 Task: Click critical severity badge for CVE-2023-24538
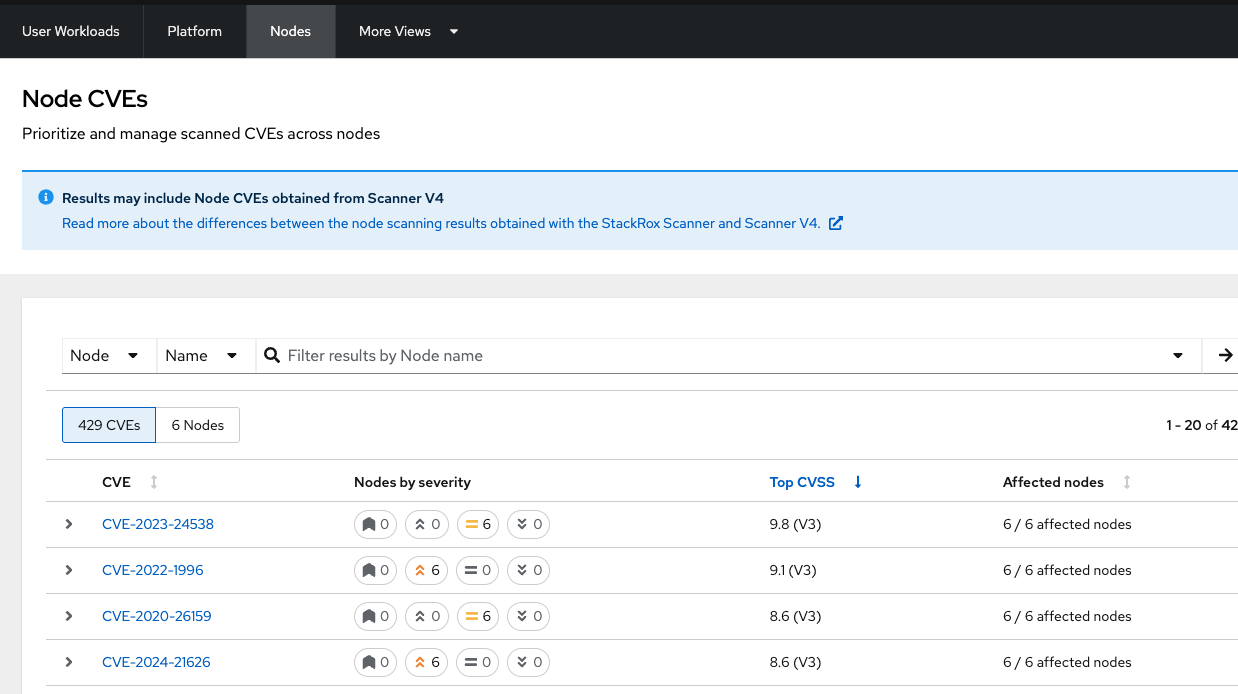[375, 524]
